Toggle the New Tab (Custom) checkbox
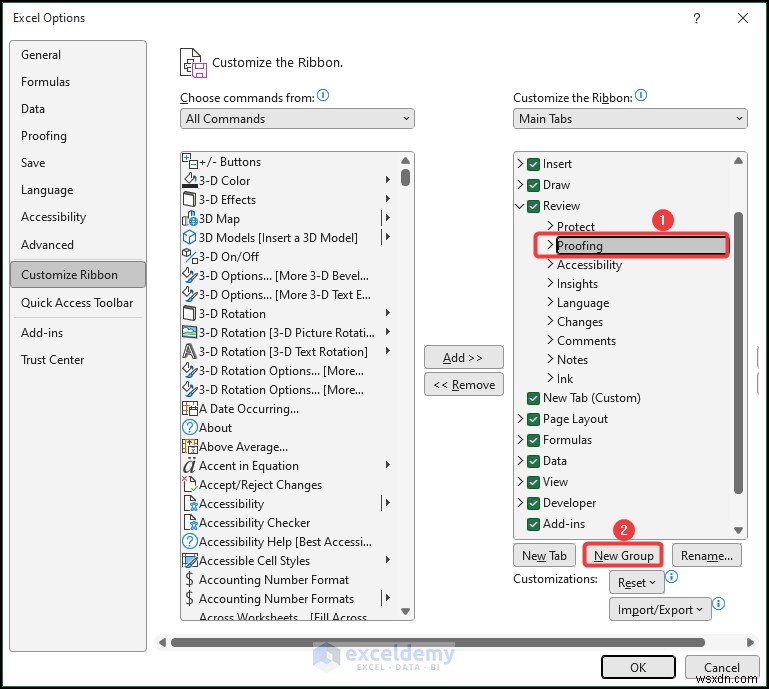 click(534, 398)
